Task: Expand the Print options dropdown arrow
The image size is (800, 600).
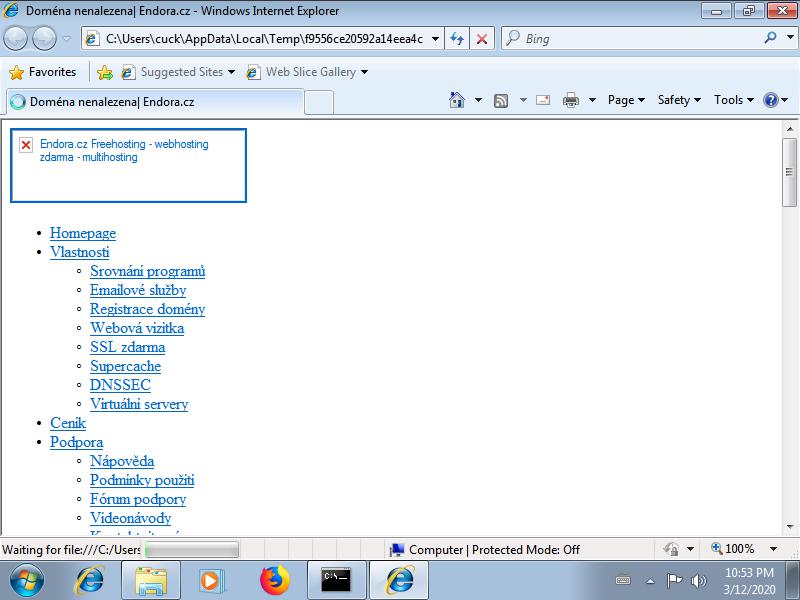Action: 592,100
